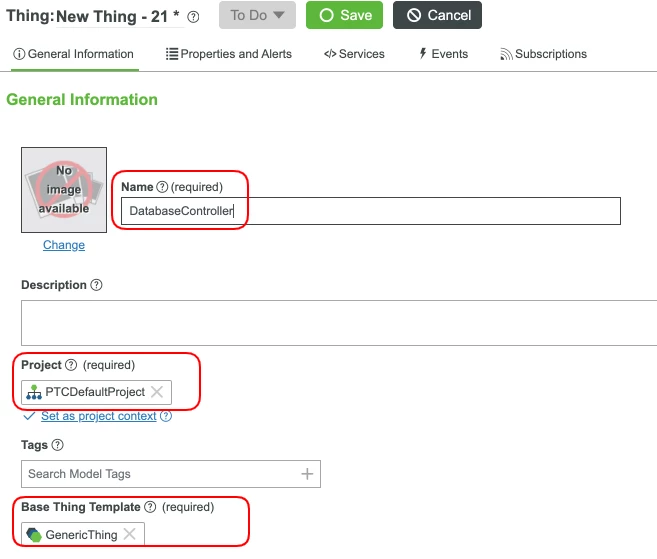Open help icon next to Thing title
The image size is (657, 559).
coord(193,17)
